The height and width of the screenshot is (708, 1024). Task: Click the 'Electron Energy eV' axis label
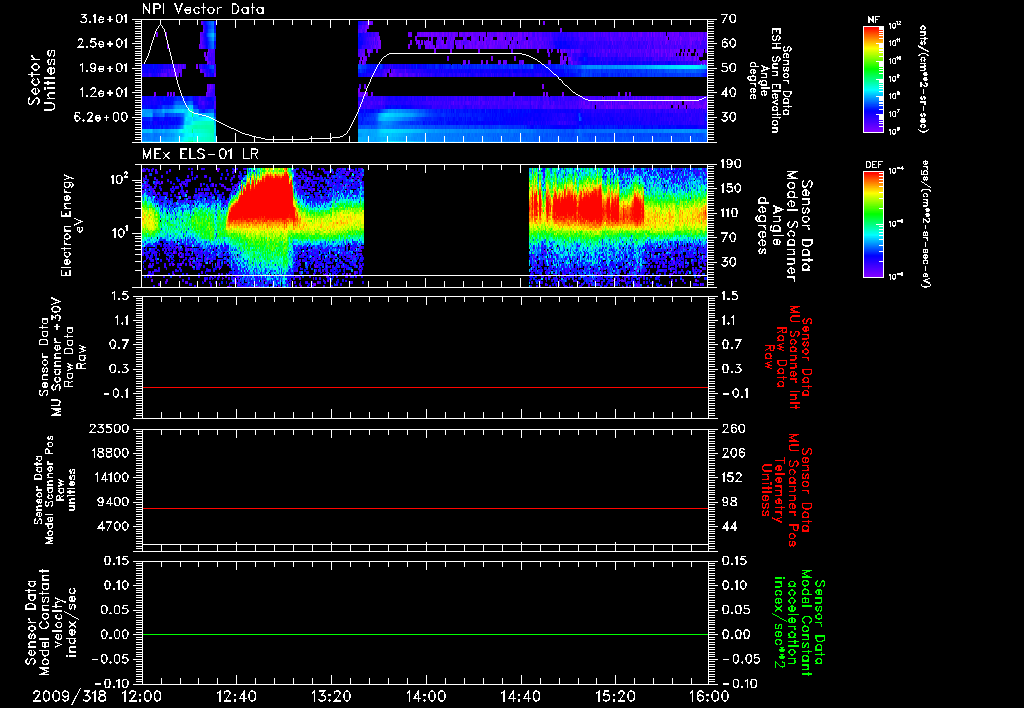tap(73, 225)
